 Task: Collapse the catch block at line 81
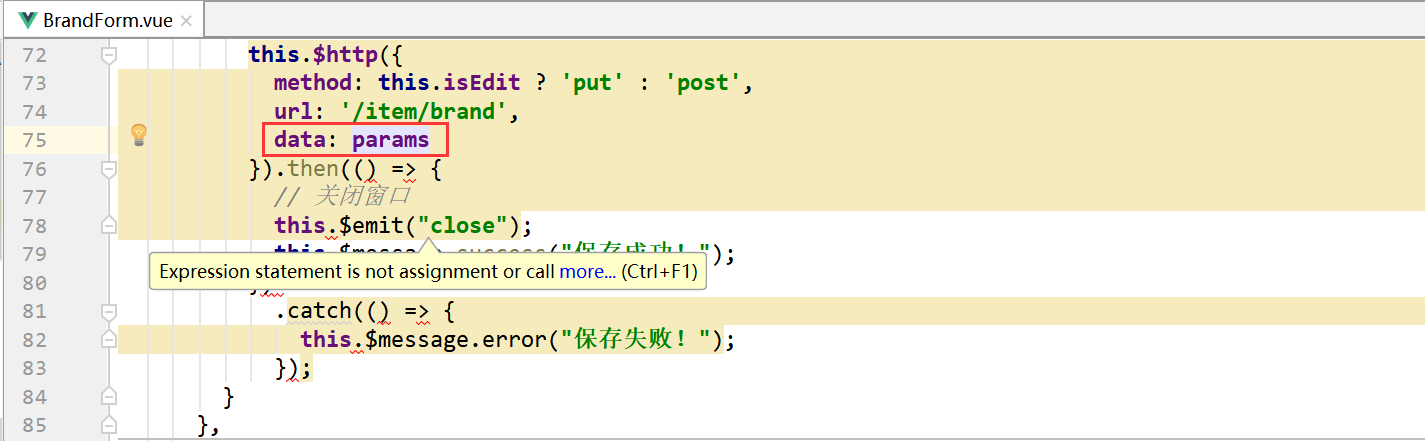coord(109,311)
